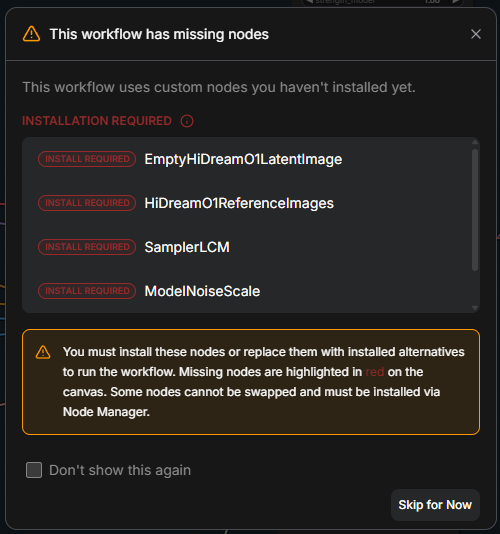Click the warning triangle in dialog header
This screenshot has height=534, width=500.
pos(31,34)
